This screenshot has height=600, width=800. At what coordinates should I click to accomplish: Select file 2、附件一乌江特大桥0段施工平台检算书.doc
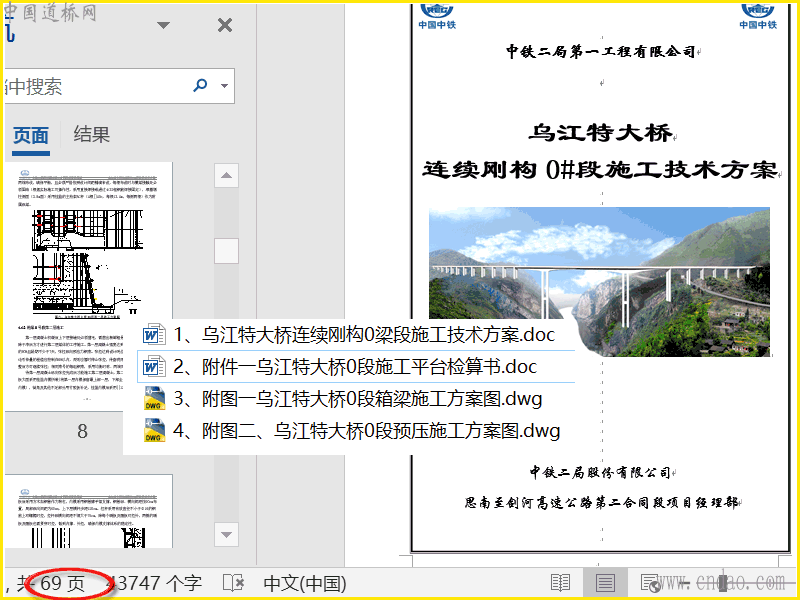356,366
